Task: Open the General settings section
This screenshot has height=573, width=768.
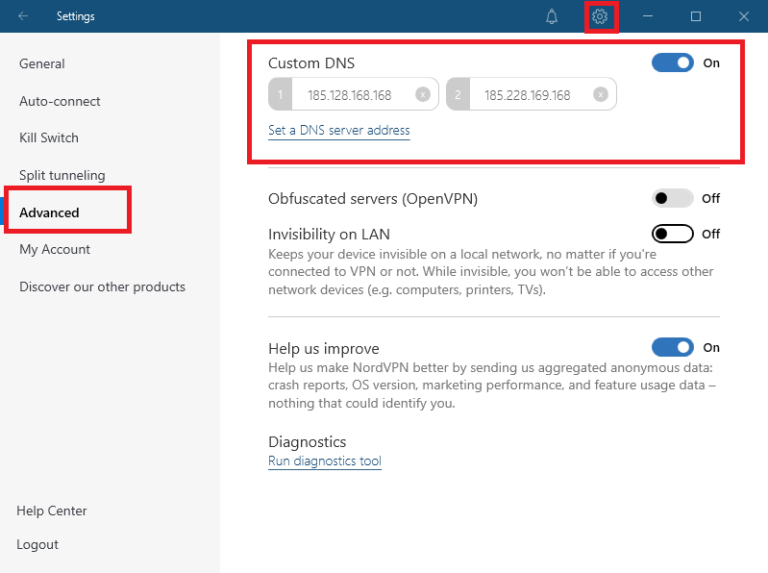Action: click(x=42, y=64)
